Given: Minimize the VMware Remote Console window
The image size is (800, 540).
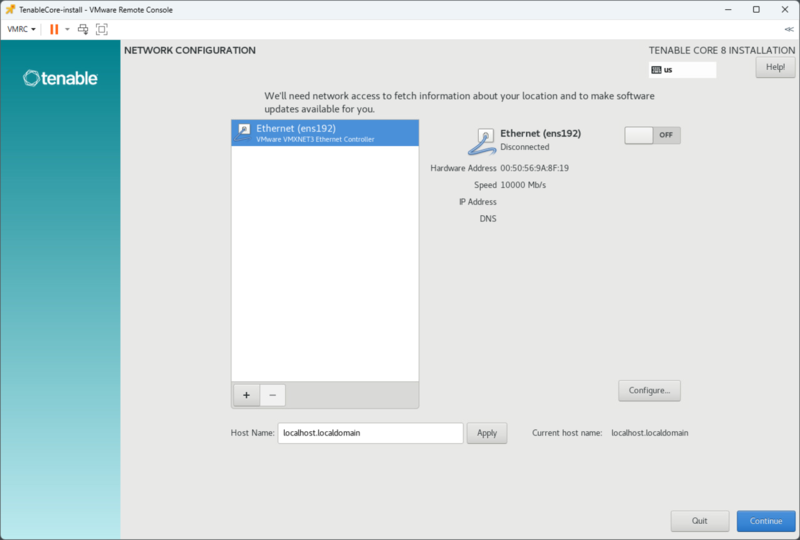Looking at the screenshot, I should (x=728, y=10).
